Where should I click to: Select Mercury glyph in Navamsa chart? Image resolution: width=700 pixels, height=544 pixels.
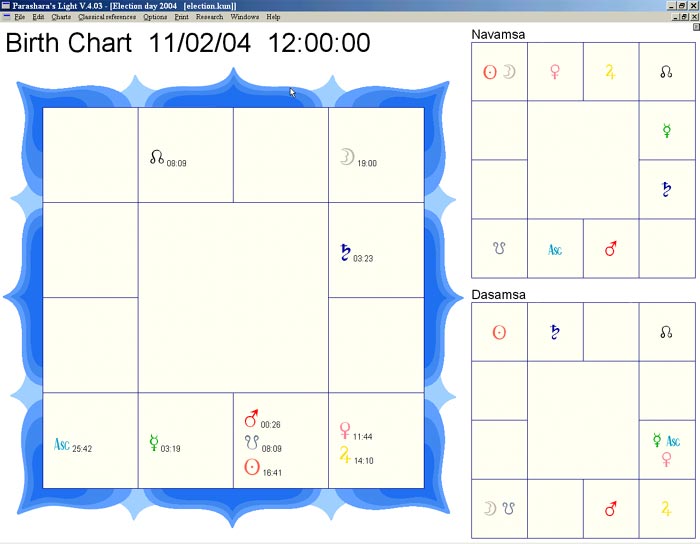pyautogui.click(x=667, y=130)
